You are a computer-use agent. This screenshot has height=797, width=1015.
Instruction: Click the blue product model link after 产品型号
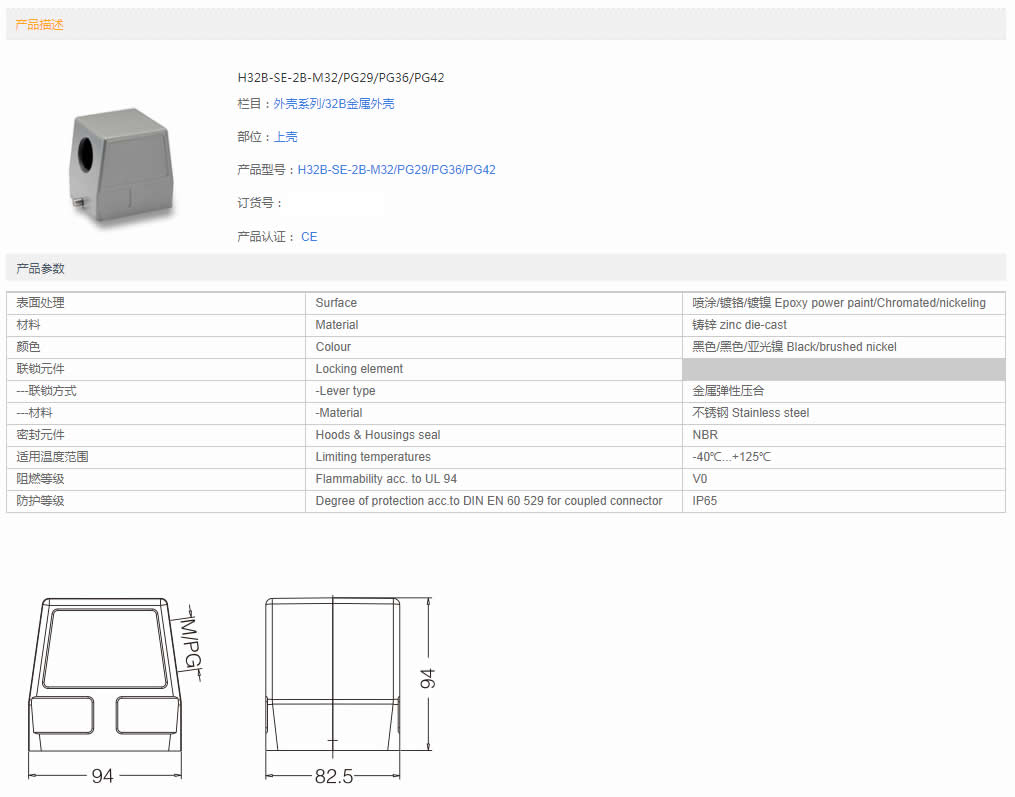[x=396, y=170]
